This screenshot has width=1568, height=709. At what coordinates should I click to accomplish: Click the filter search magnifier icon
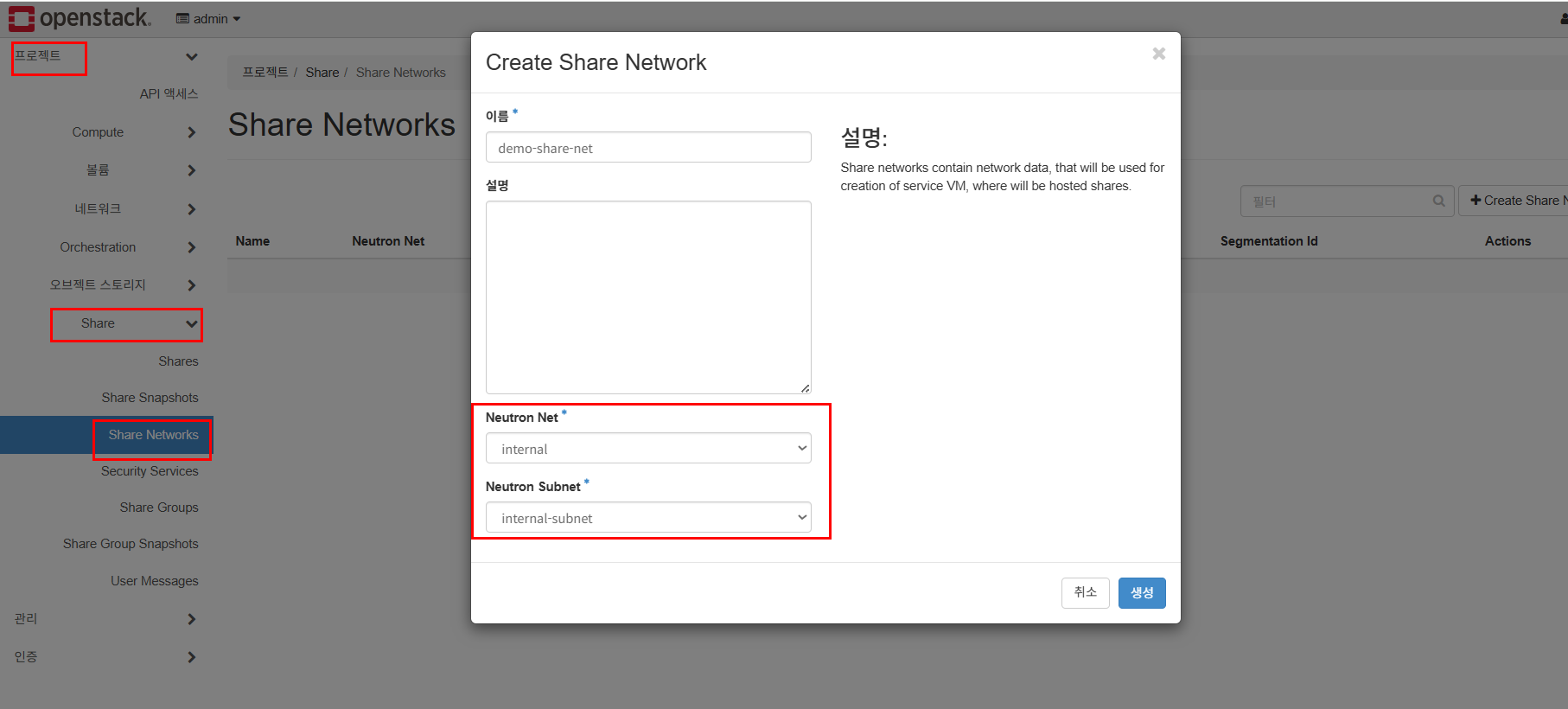[1439, 201]
